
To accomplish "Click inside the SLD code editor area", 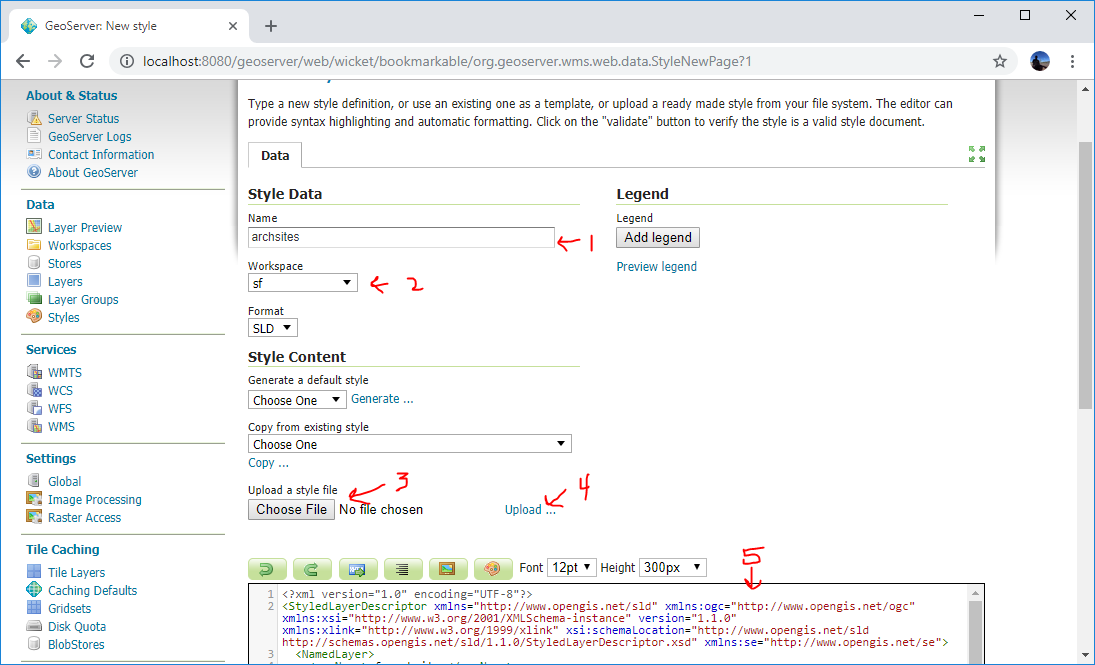I will [615, 623].
